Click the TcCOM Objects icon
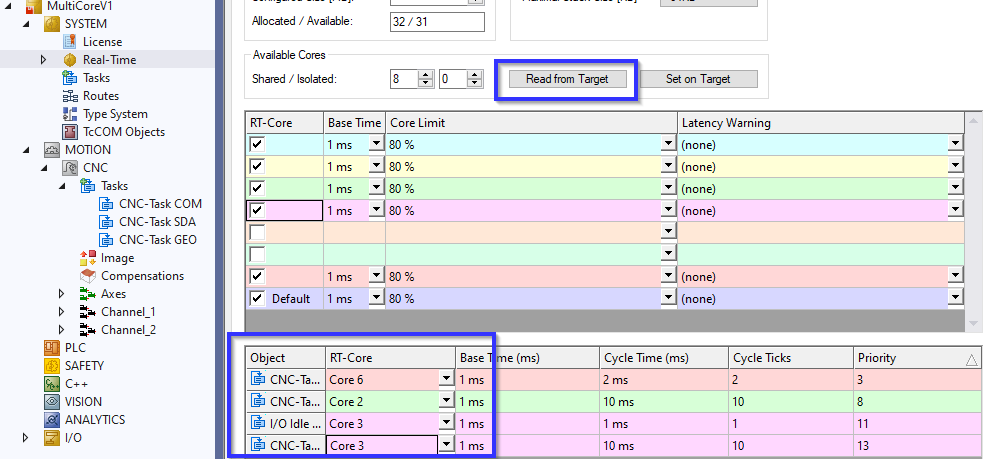 coord(70,132)
